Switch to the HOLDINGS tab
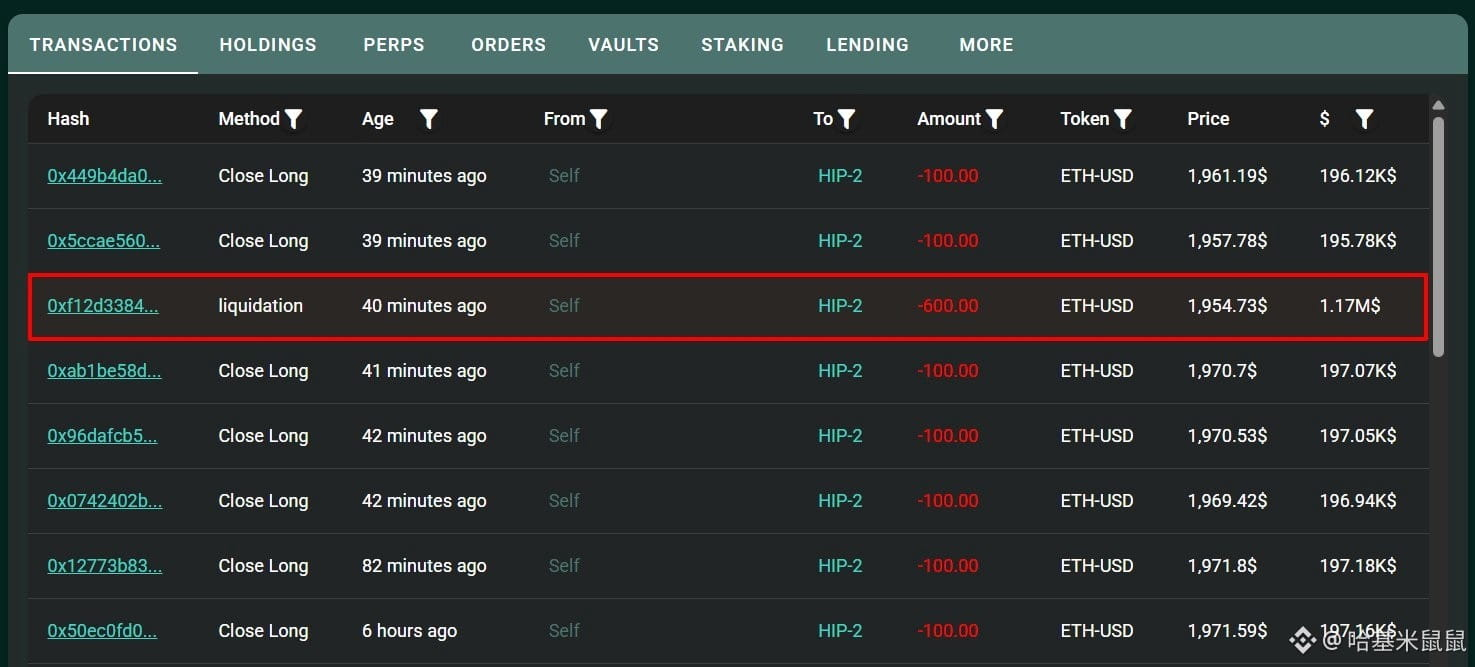1475x667 pixels. [x=268, y=45]
